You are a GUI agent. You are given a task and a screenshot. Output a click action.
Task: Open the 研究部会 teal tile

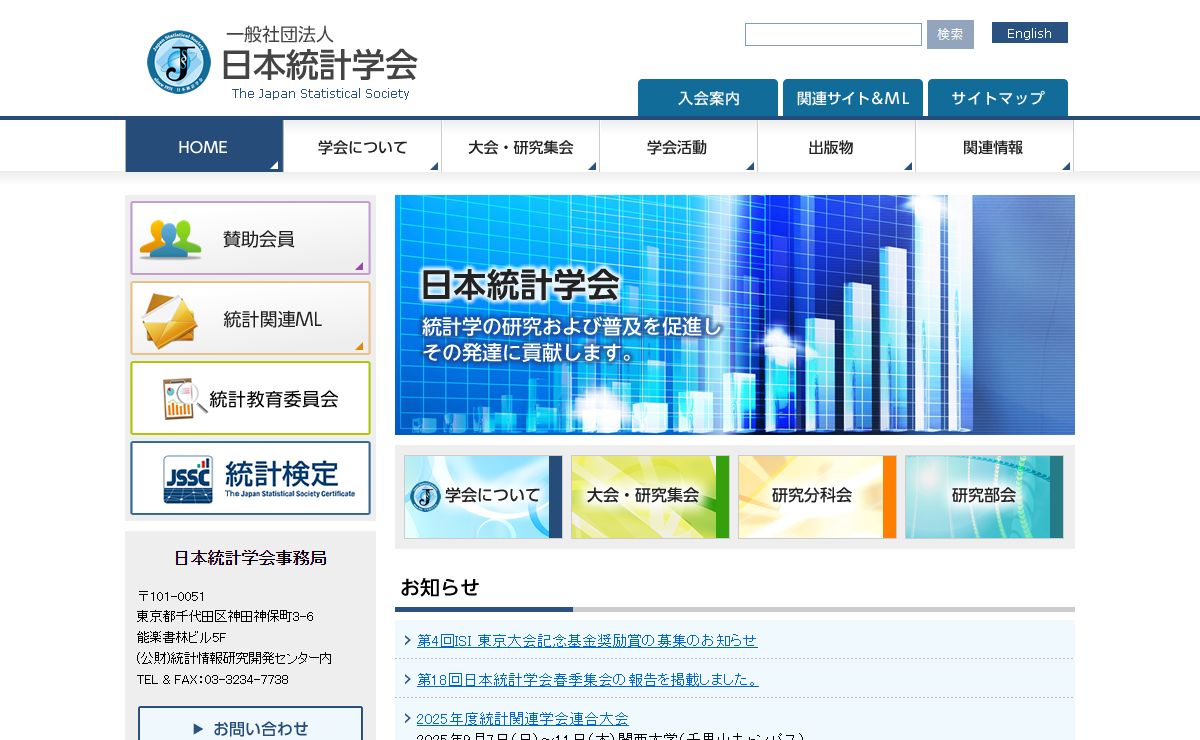pyautogui.click(x=984, y=497)
